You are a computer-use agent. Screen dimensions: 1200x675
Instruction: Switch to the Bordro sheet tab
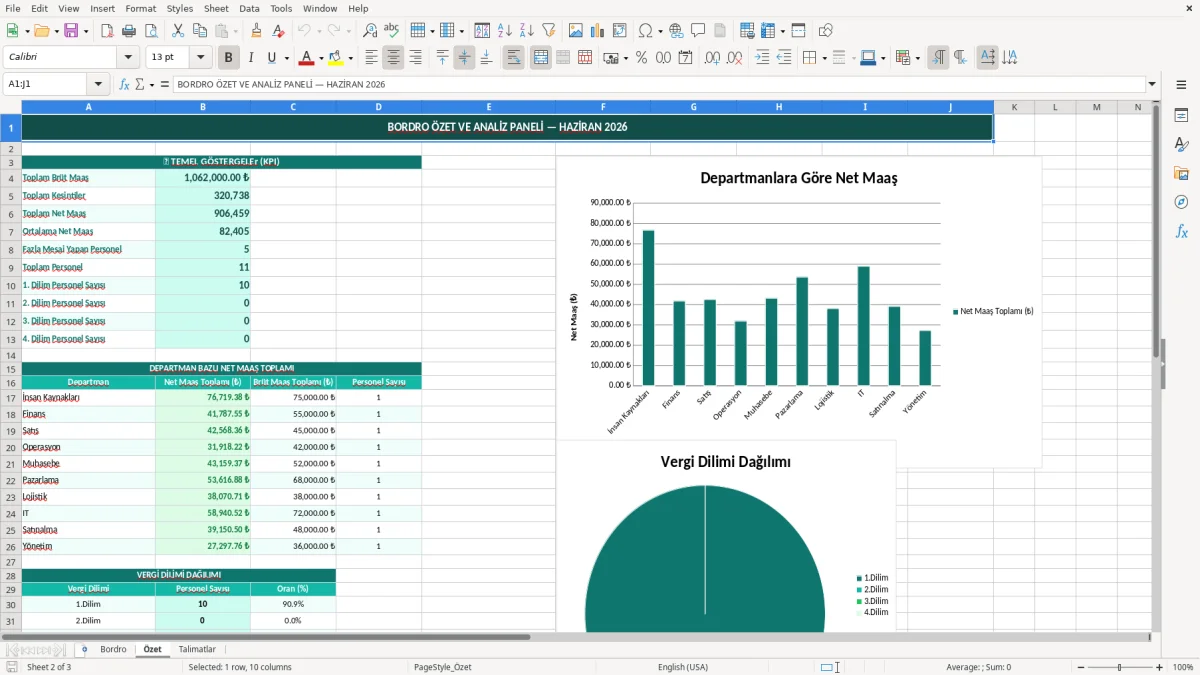click(113, 649)
